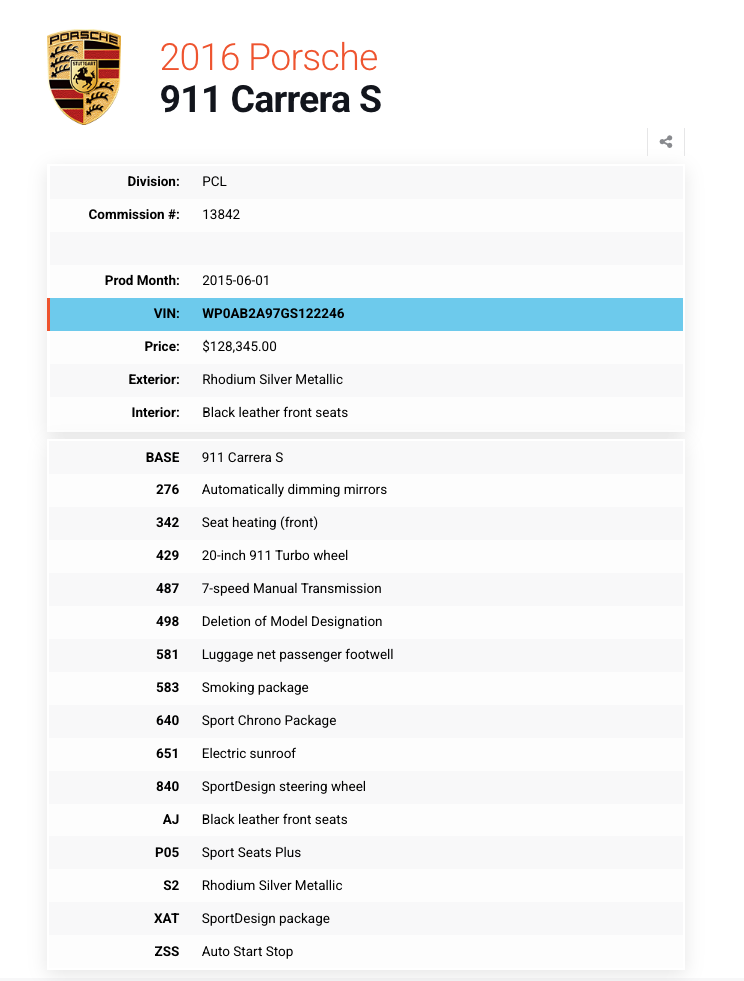744x981 pixels.
Task: Click the price $128,345.00 value
Action: [x=239, y=346]
